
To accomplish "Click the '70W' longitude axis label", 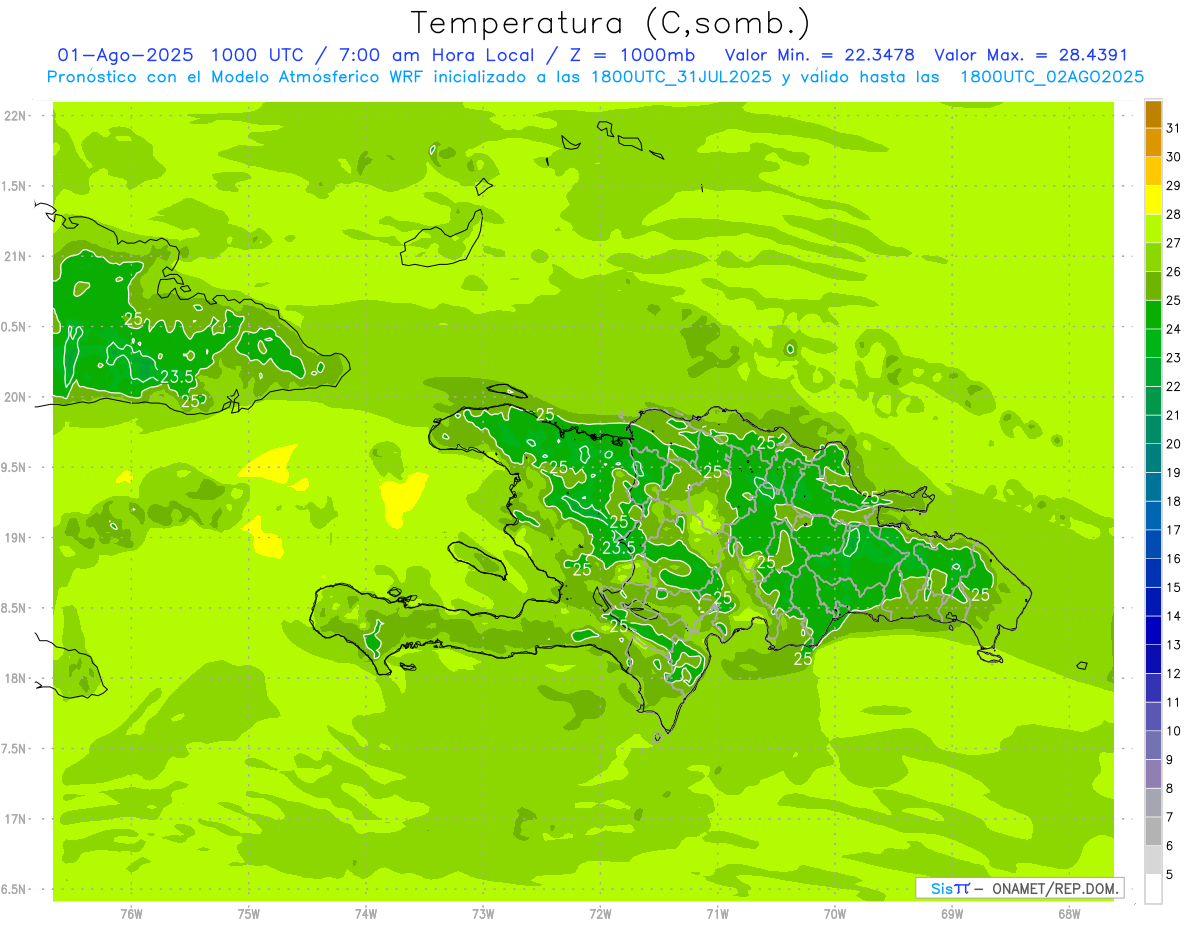I will tap(835, 914).
